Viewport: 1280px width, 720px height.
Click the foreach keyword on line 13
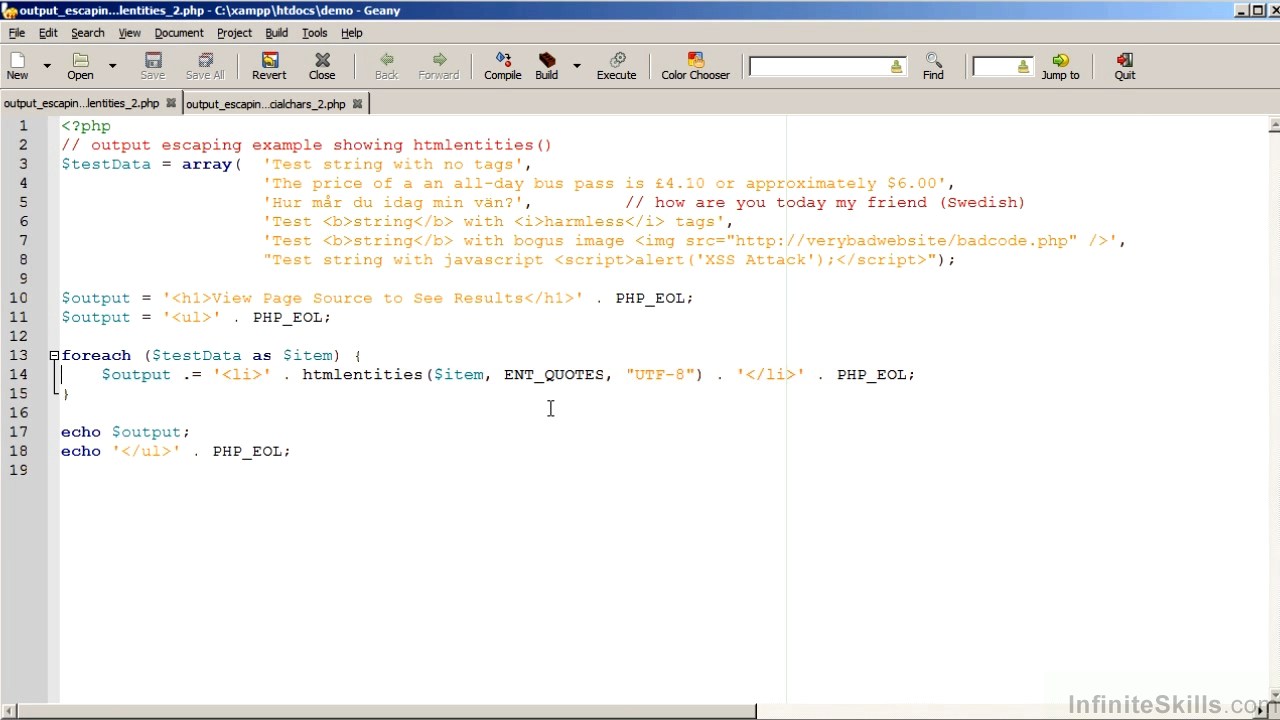pos(96,355)
